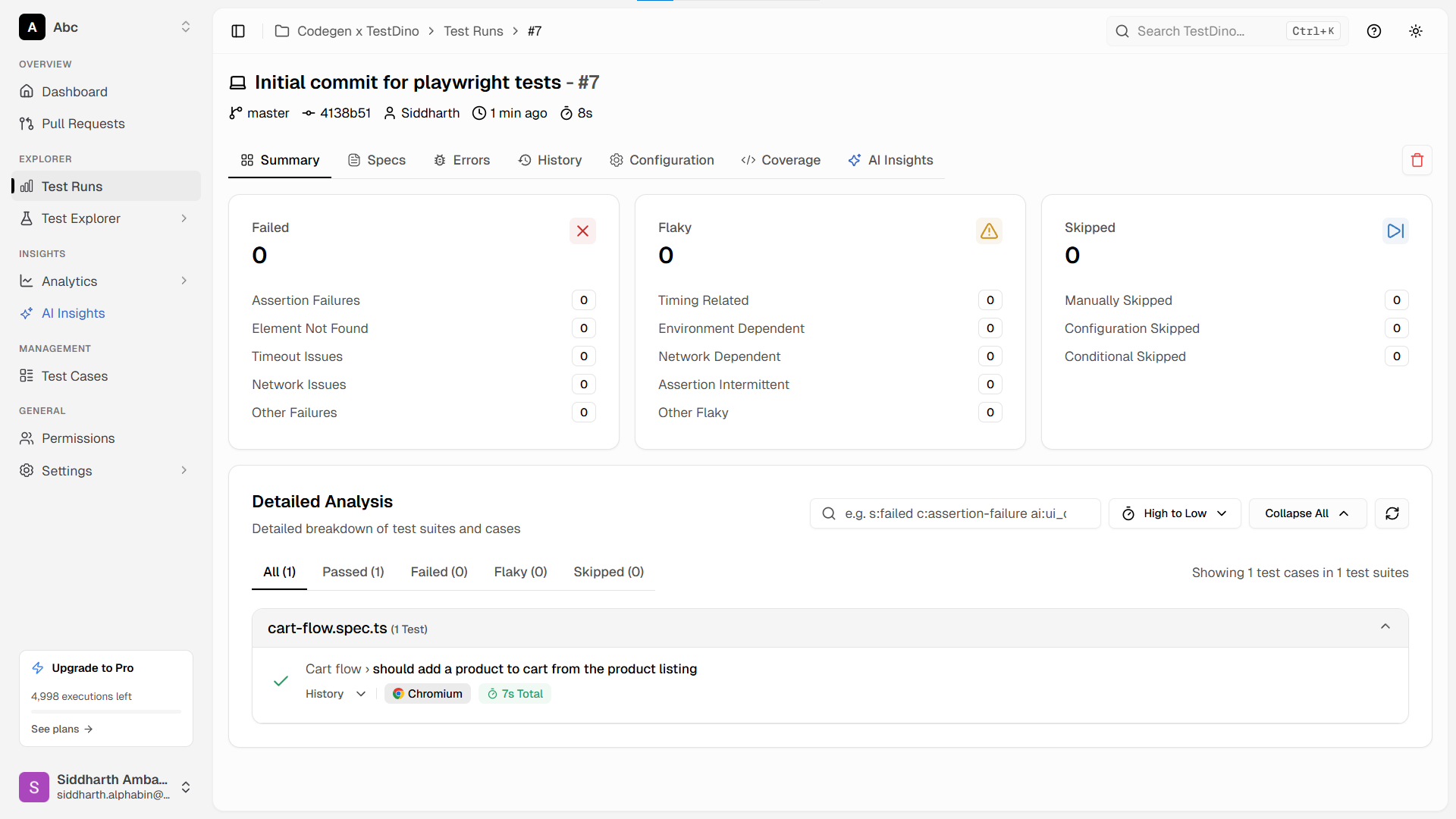1456x819 pixels.
Task: Click the refresh icon in Detailed Analysis
Action: (x=1392, y=513)
